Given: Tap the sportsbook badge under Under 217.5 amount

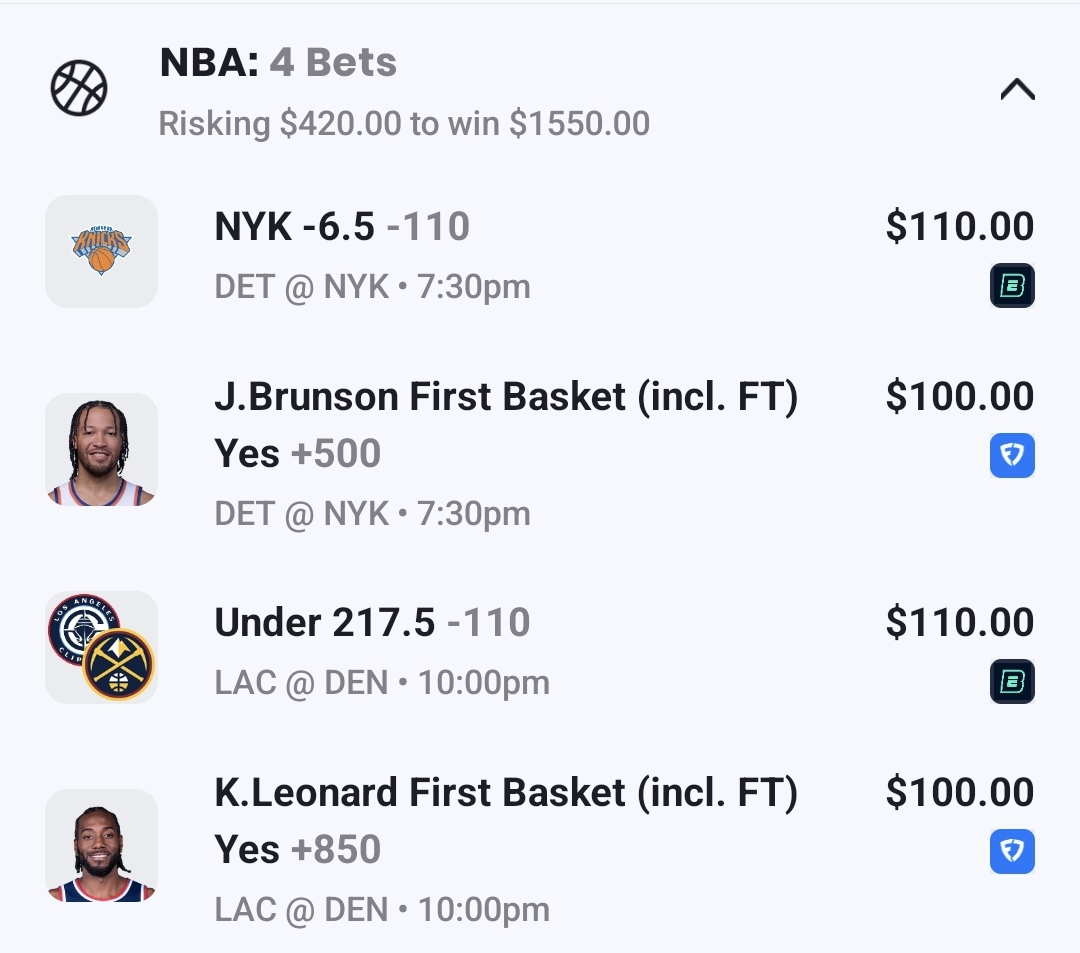Looking at the screenshot, I should 1012,682.
